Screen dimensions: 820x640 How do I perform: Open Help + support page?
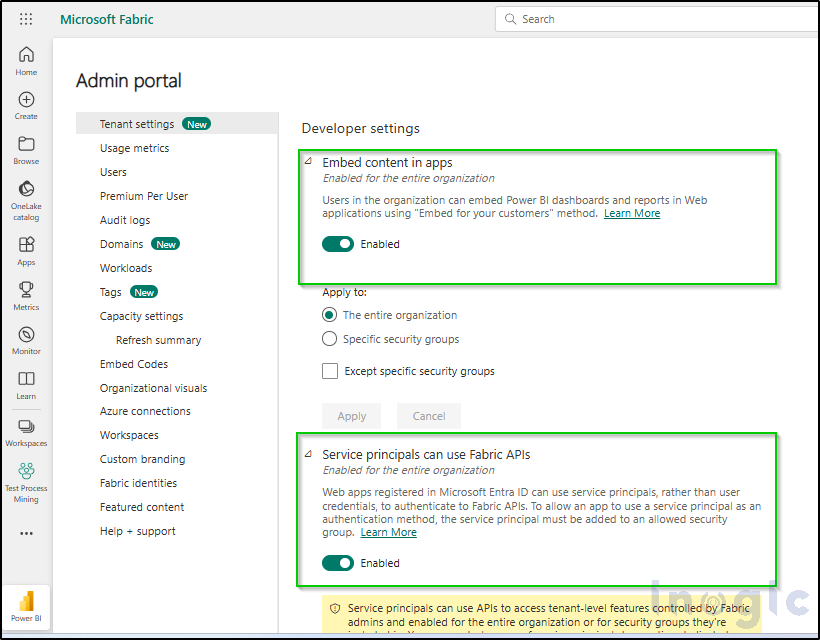tap(138, 532)
